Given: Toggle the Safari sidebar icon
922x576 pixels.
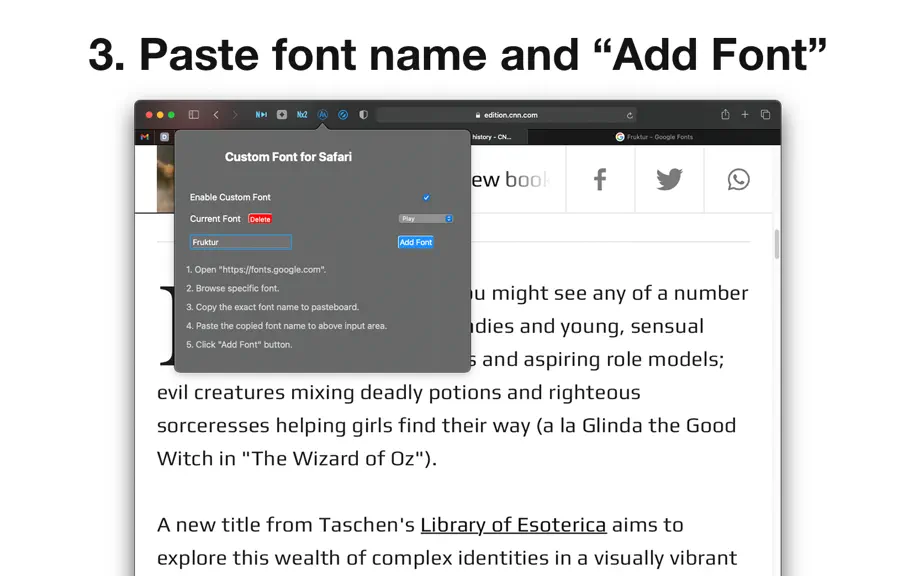Looking at the screenshot, I should (x=193, y=115).
